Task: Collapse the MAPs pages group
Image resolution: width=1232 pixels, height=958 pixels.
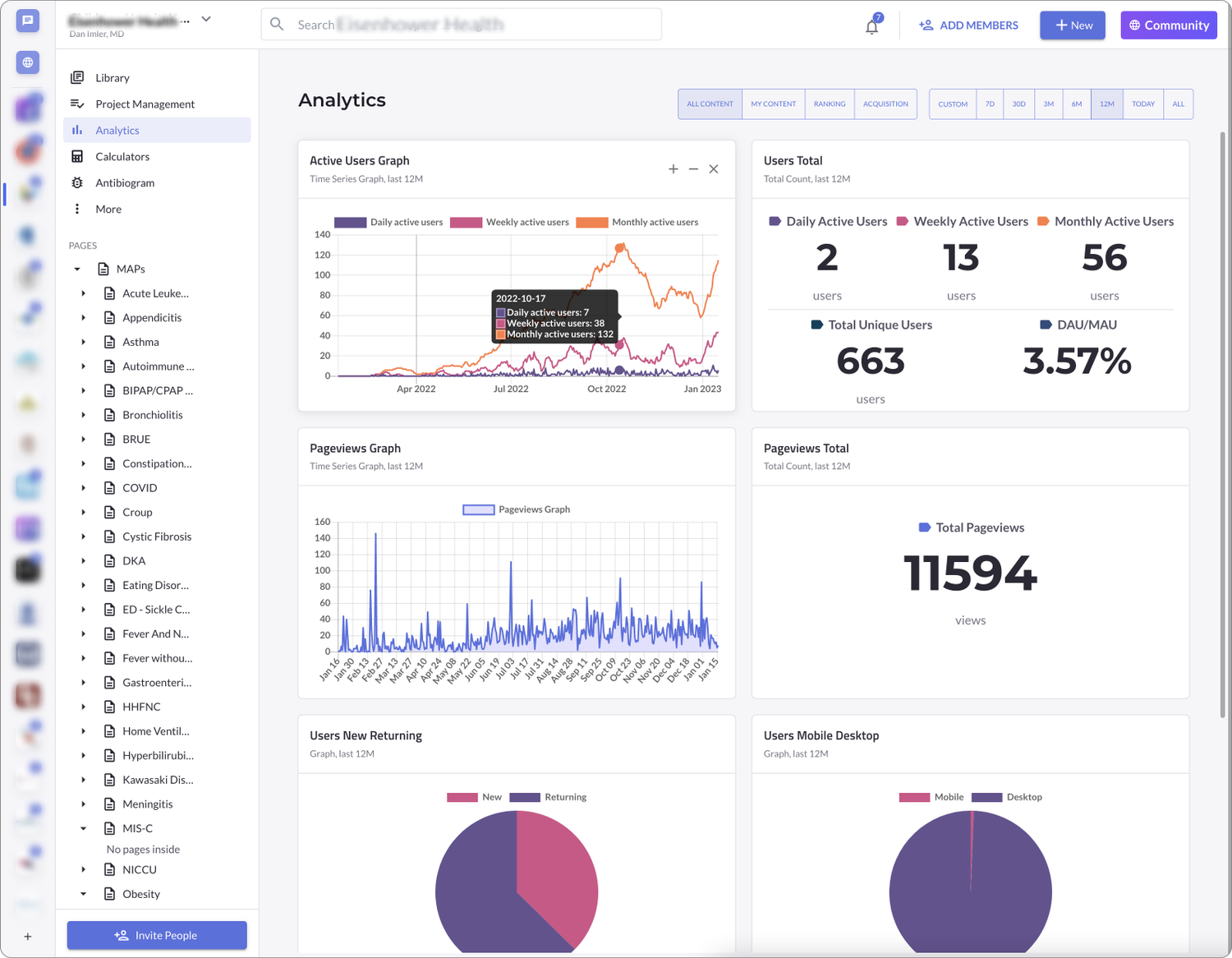Action: (77, 269)
